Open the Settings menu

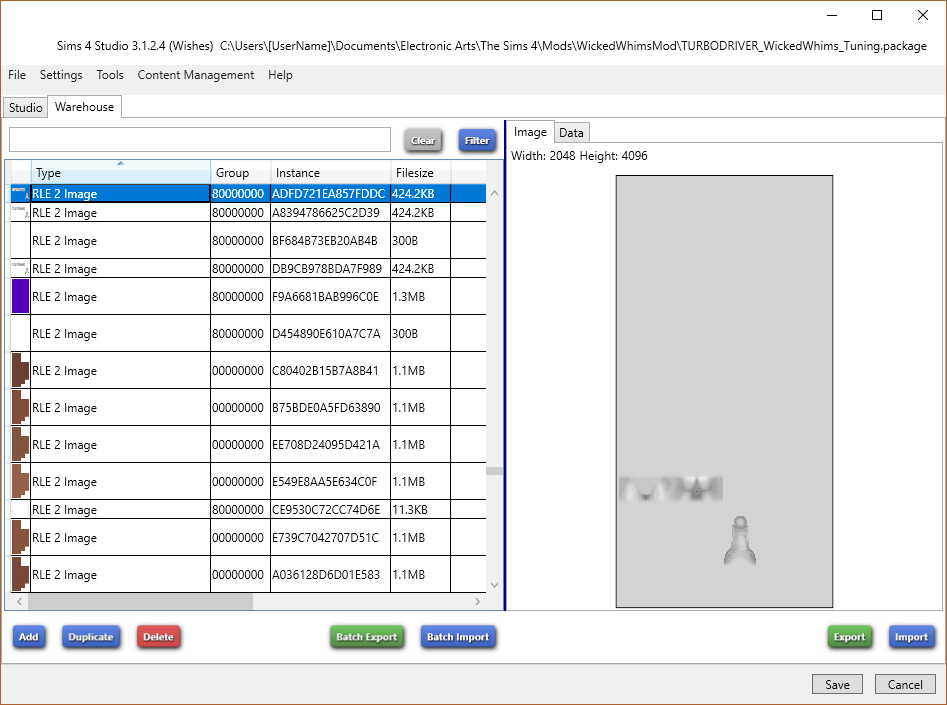tap(61, 75)
